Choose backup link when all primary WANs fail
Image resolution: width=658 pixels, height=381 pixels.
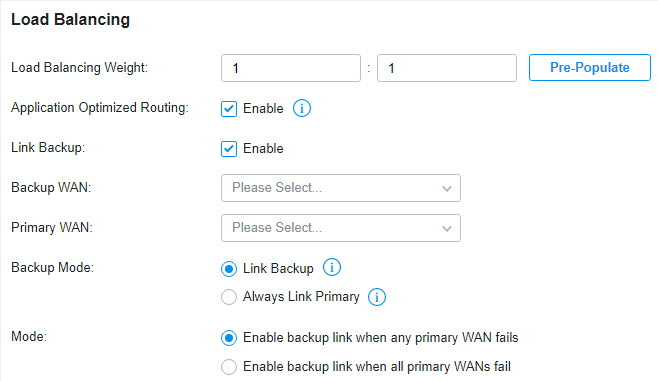point(229,367)
